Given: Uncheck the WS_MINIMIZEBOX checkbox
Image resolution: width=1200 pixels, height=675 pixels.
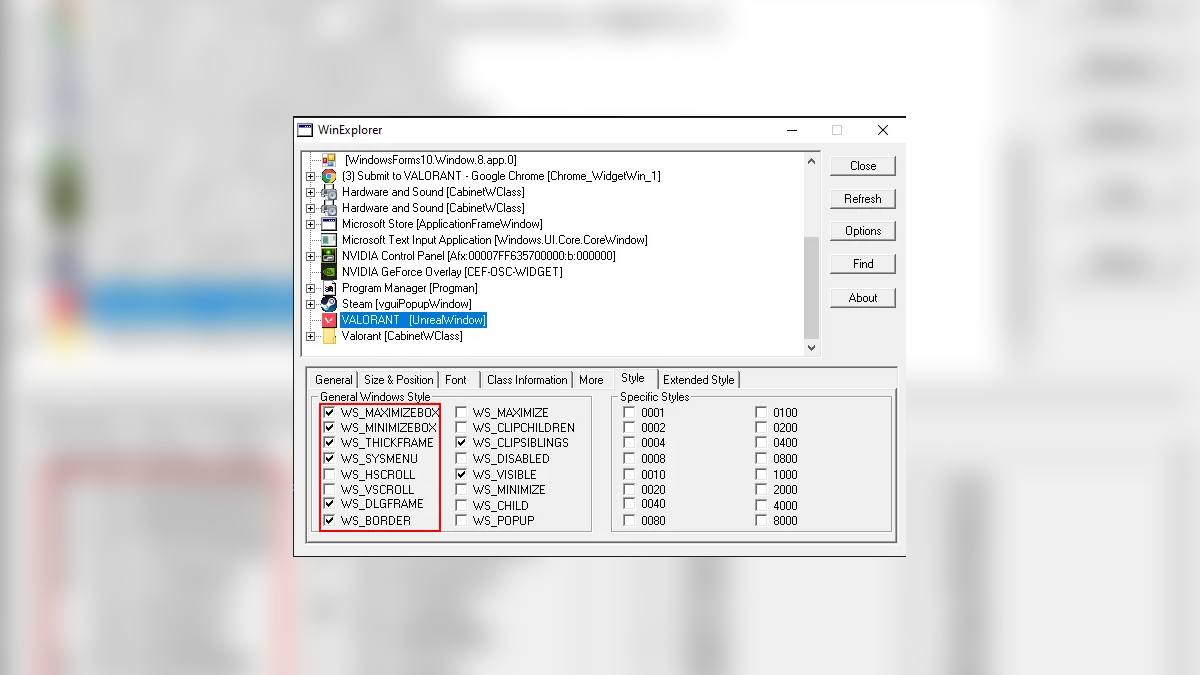Looking at the screenshot, I should [329, 427].
